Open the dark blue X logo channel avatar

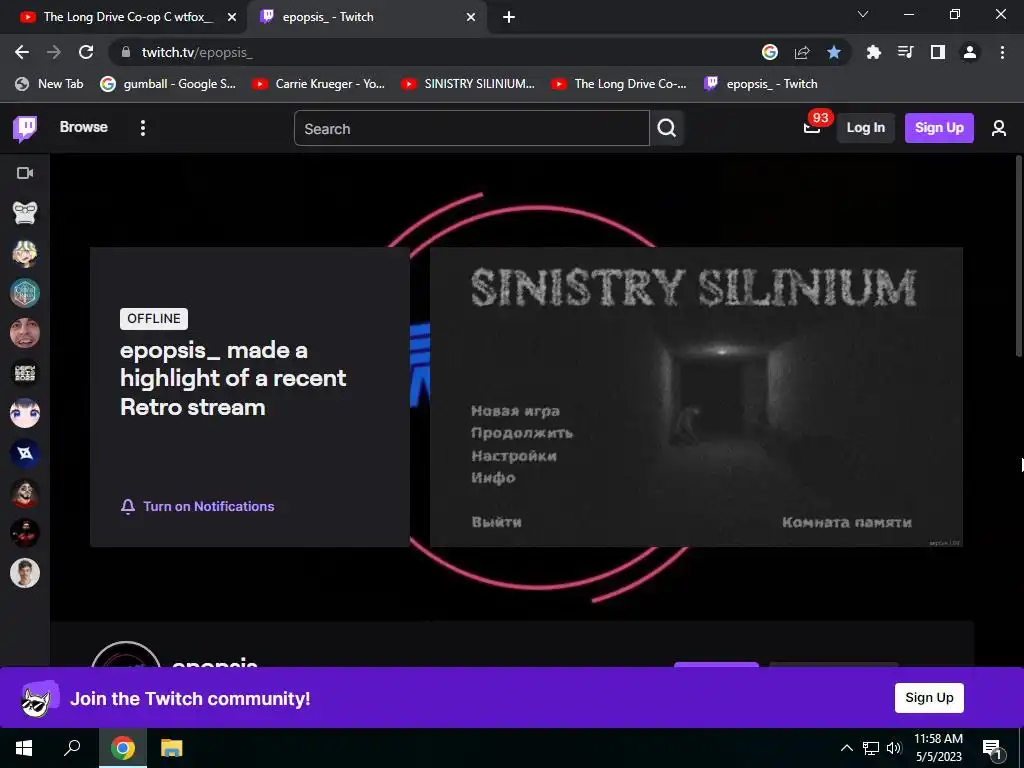(25, 453)
